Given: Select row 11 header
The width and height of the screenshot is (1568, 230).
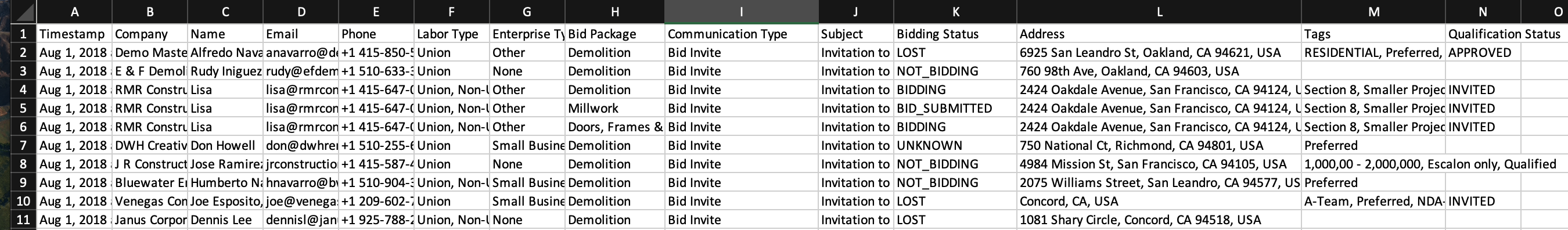Looking at the screenshot, I should point(23,220).
